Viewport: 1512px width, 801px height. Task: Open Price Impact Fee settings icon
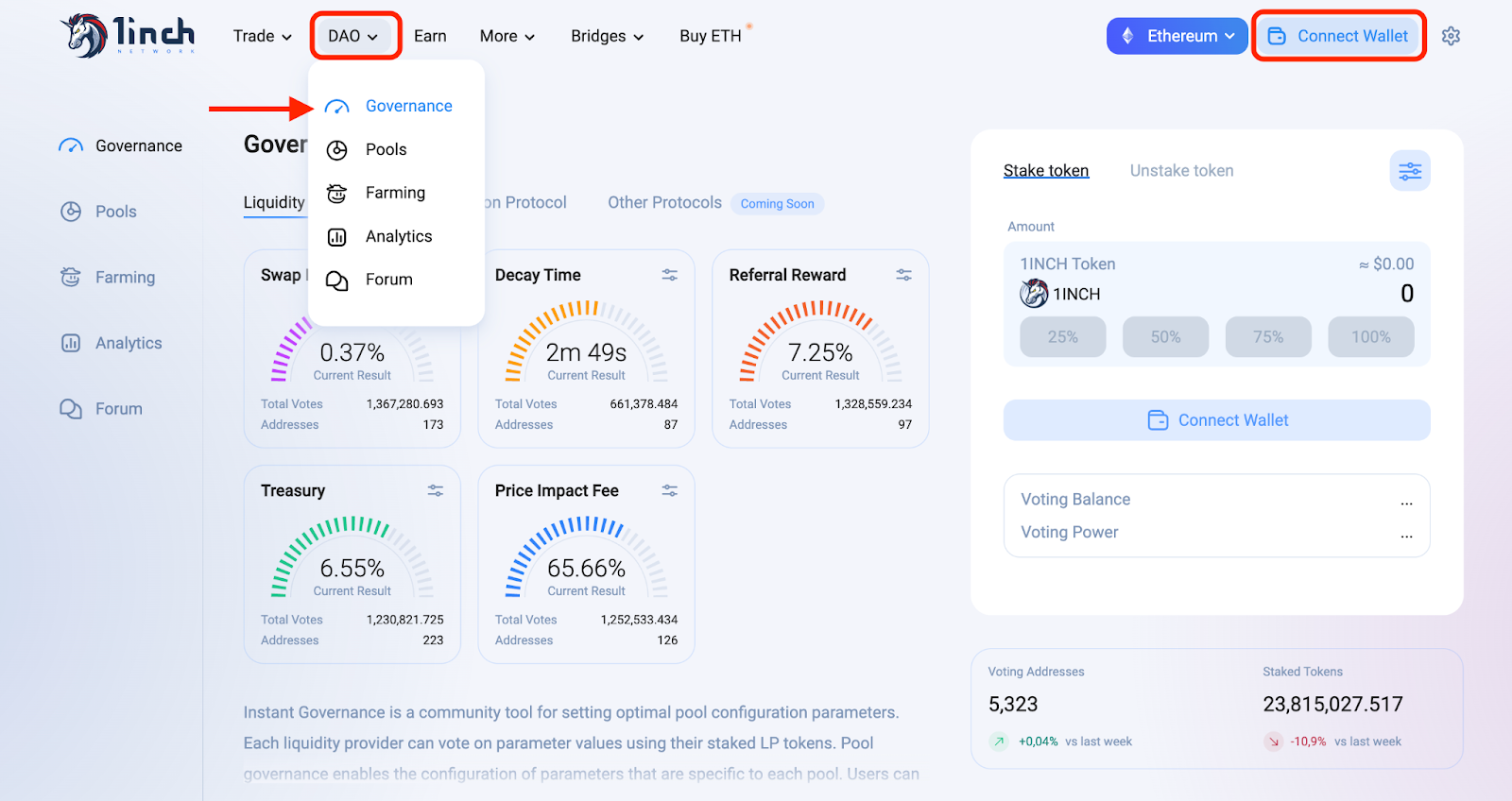click(670, 490)
